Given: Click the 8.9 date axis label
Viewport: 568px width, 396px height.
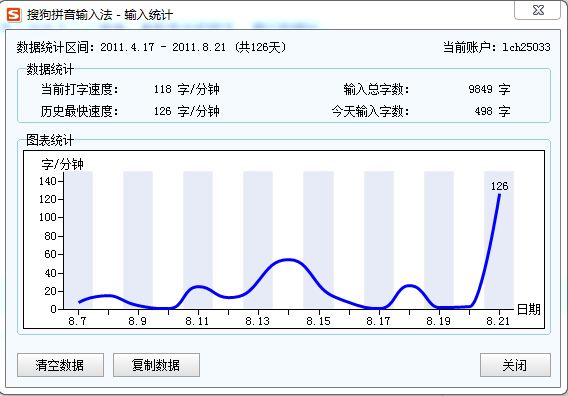Looking at the screenshot, I should pos(138,321).
